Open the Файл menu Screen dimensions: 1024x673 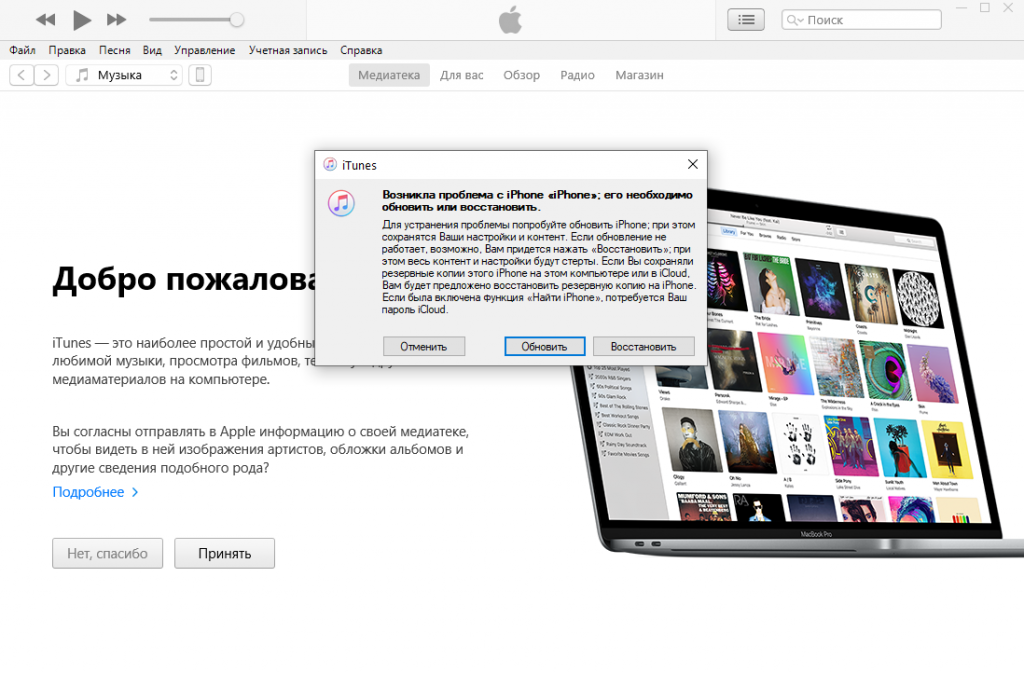[22, 50]
